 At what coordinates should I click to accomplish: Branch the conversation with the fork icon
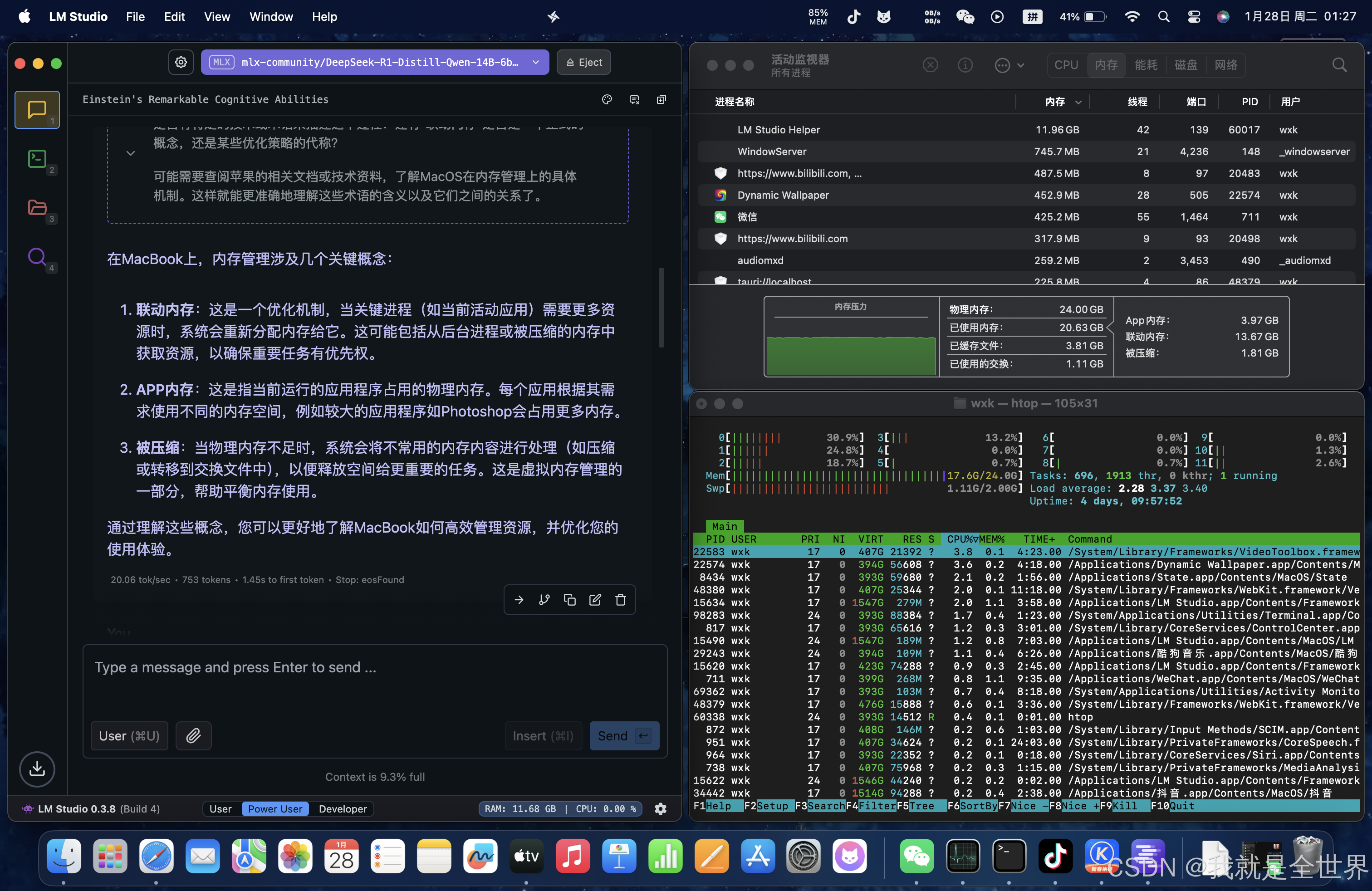(544, 599)
